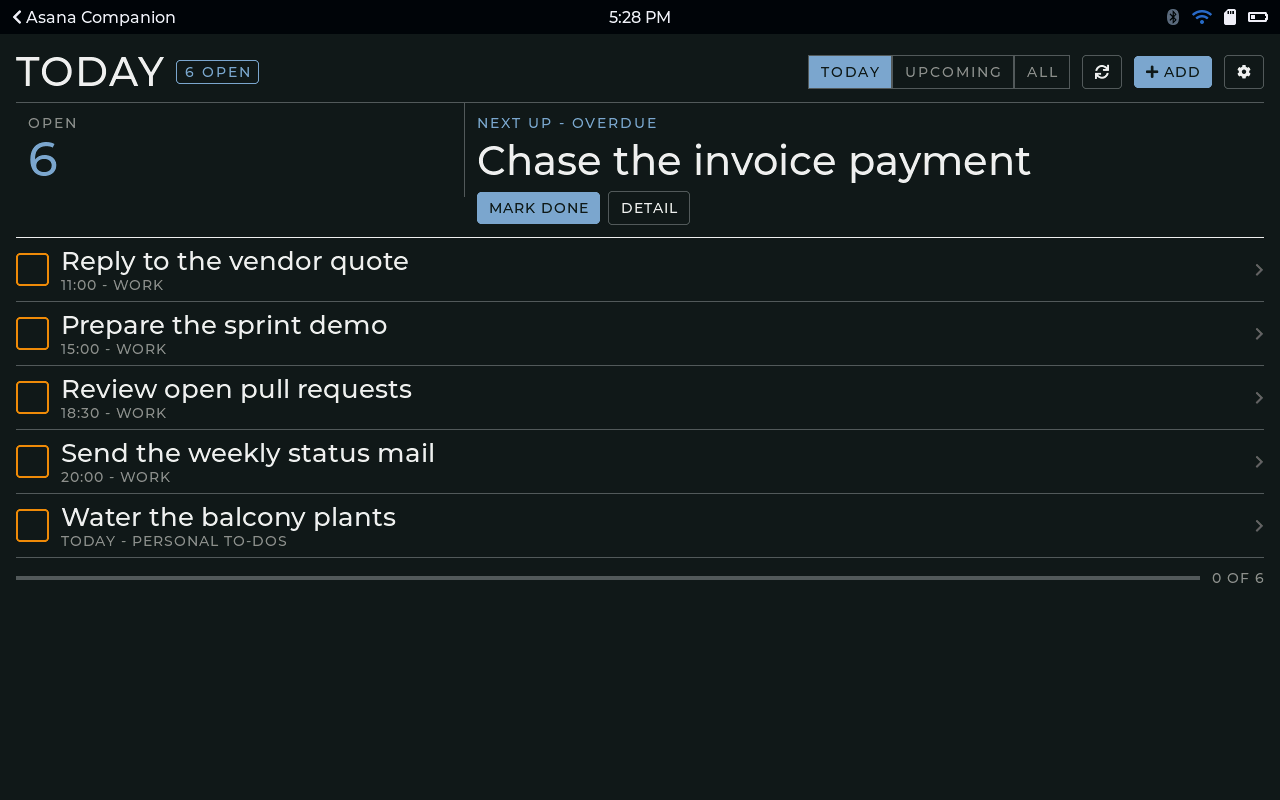
Task: Click the 15:00 - Work subtitle
Action: click(114, 349)
